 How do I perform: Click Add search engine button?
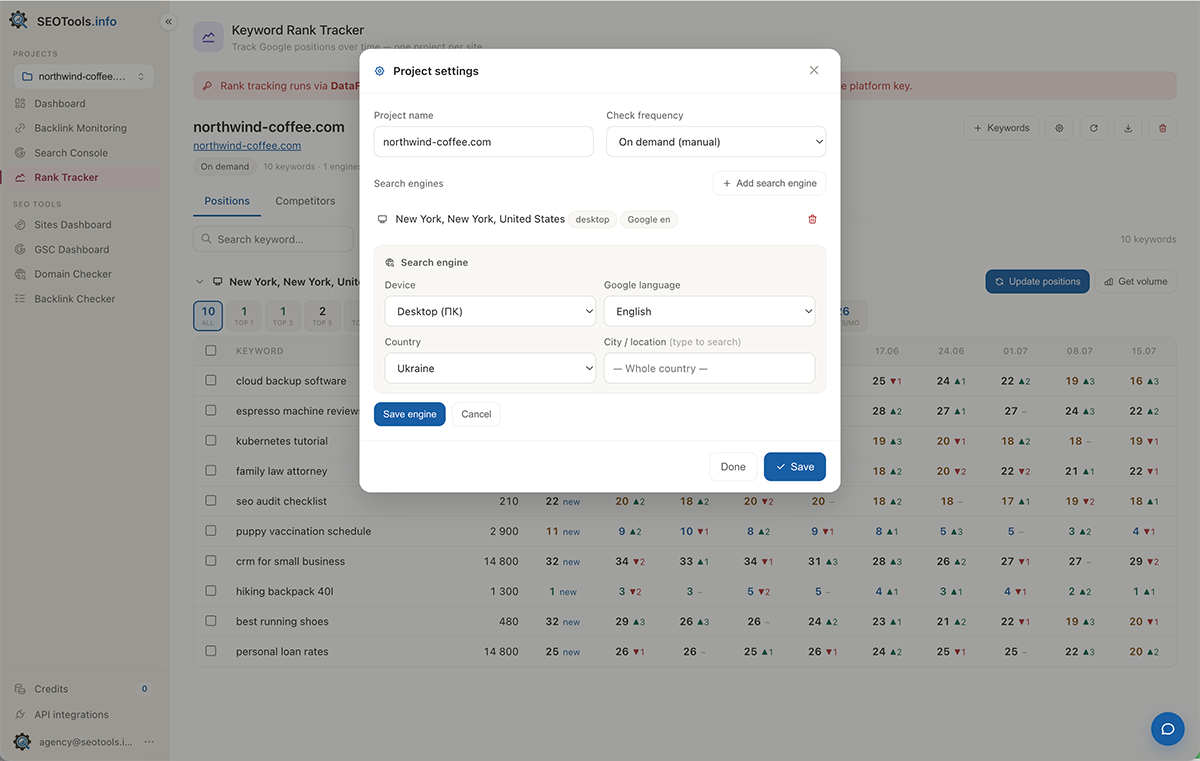coord(769,184)
